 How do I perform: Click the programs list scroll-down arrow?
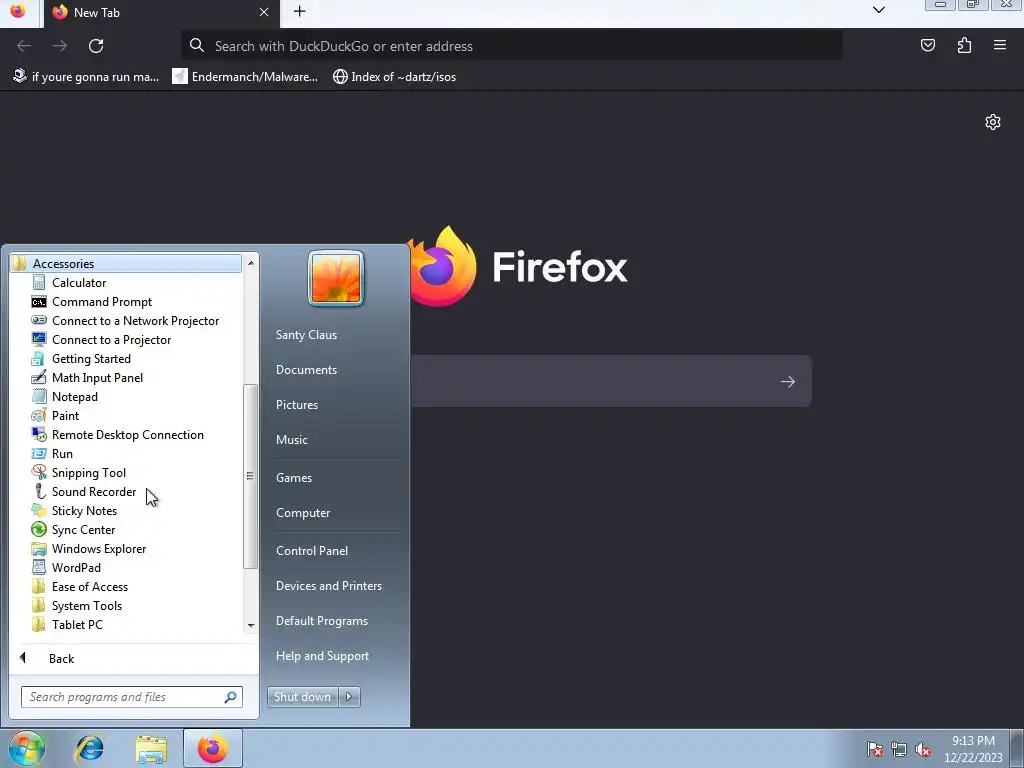250,626
